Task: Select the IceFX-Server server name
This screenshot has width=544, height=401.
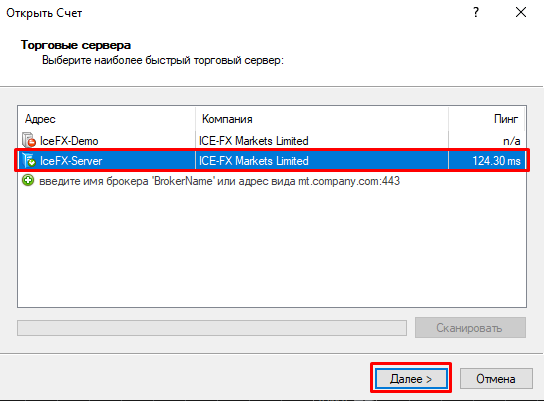Action: click(71, 161)
